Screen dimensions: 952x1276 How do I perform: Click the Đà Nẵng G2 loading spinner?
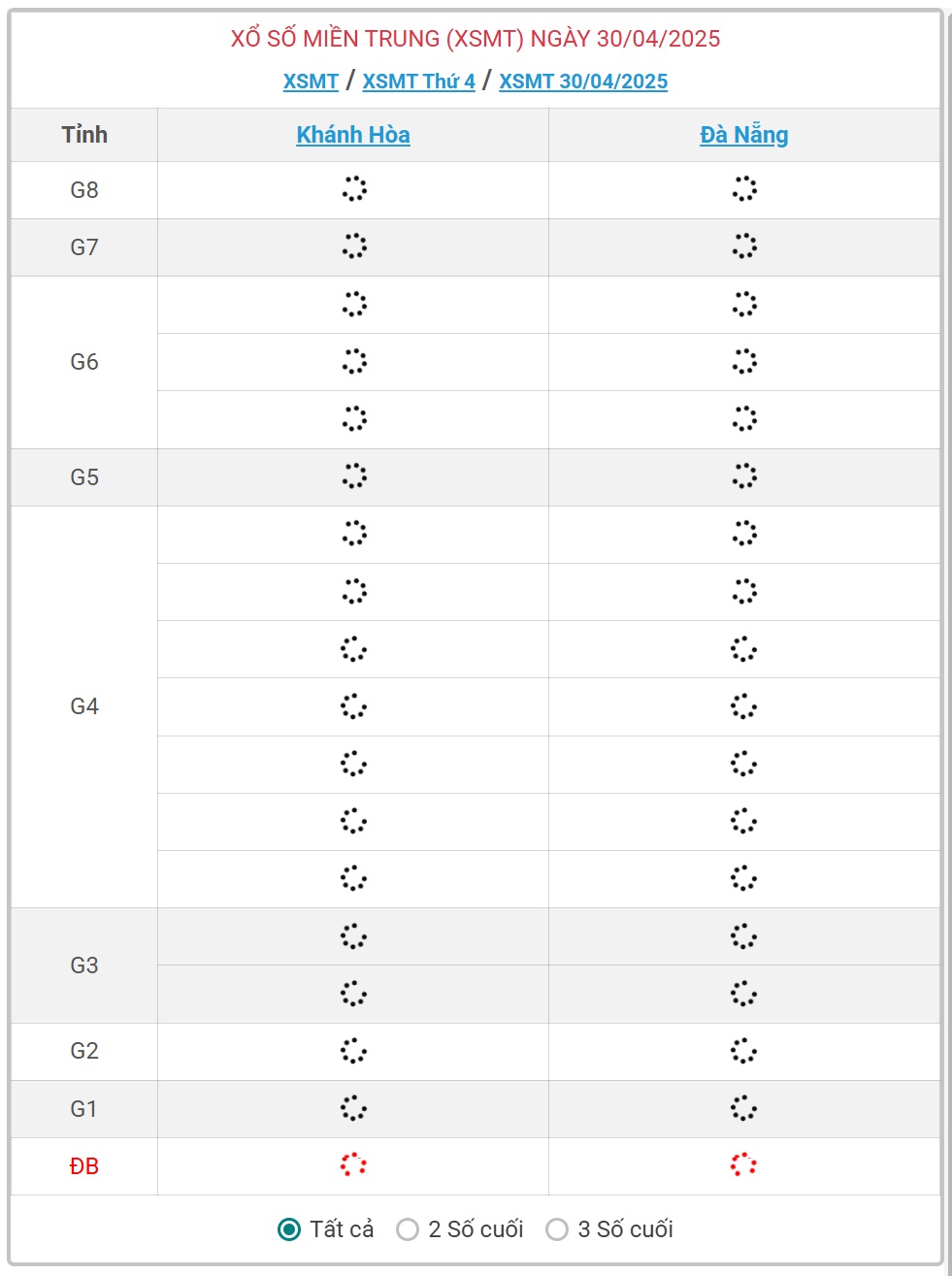[743, 1051]
